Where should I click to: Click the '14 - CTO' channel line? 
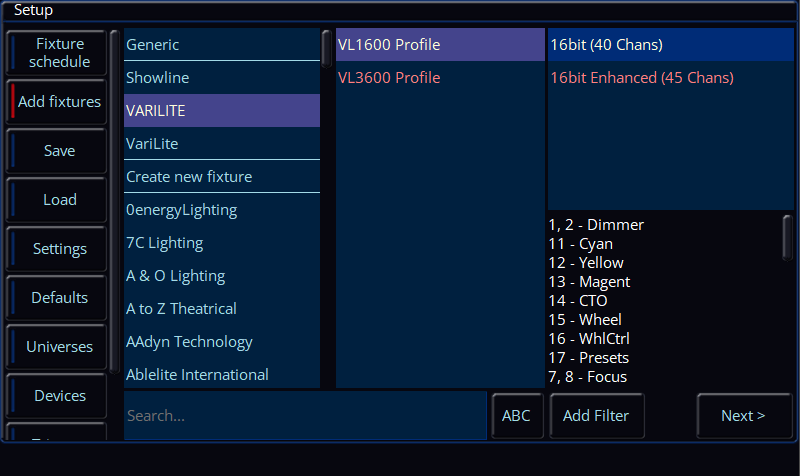[x=578, y=300]
